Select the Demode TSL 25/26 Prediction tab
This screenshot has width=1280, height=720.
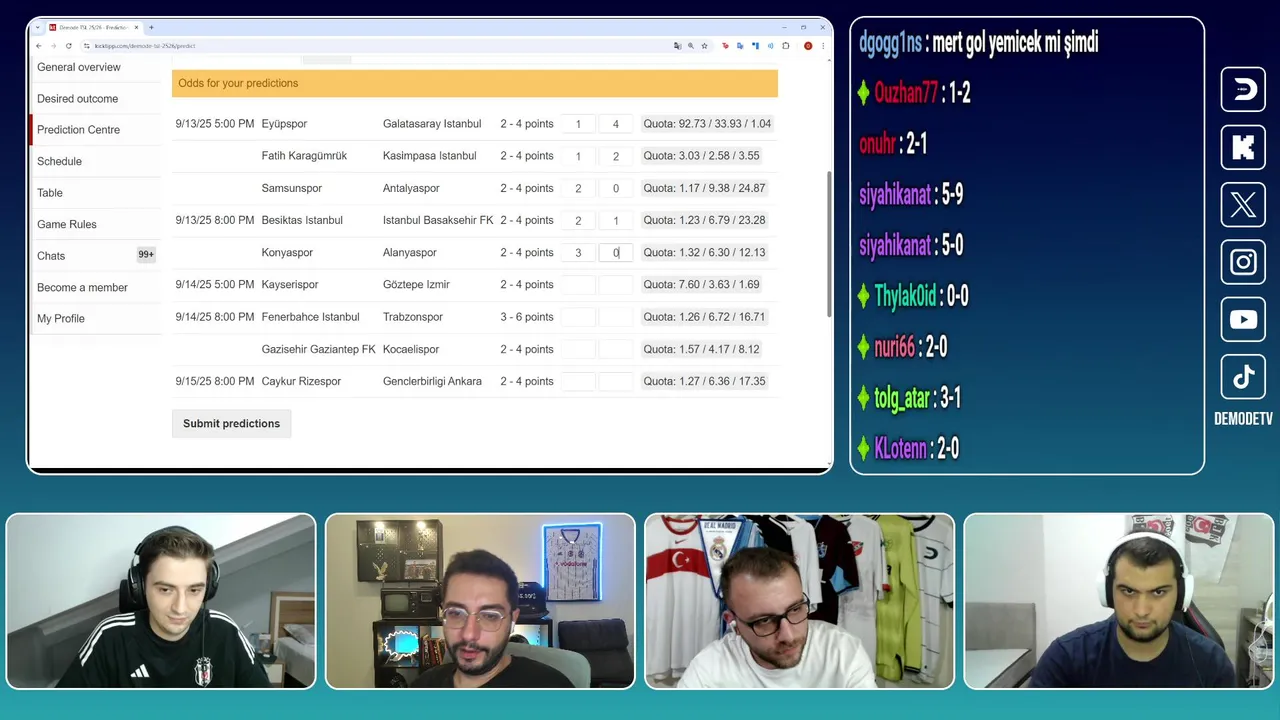pos(95,28)
